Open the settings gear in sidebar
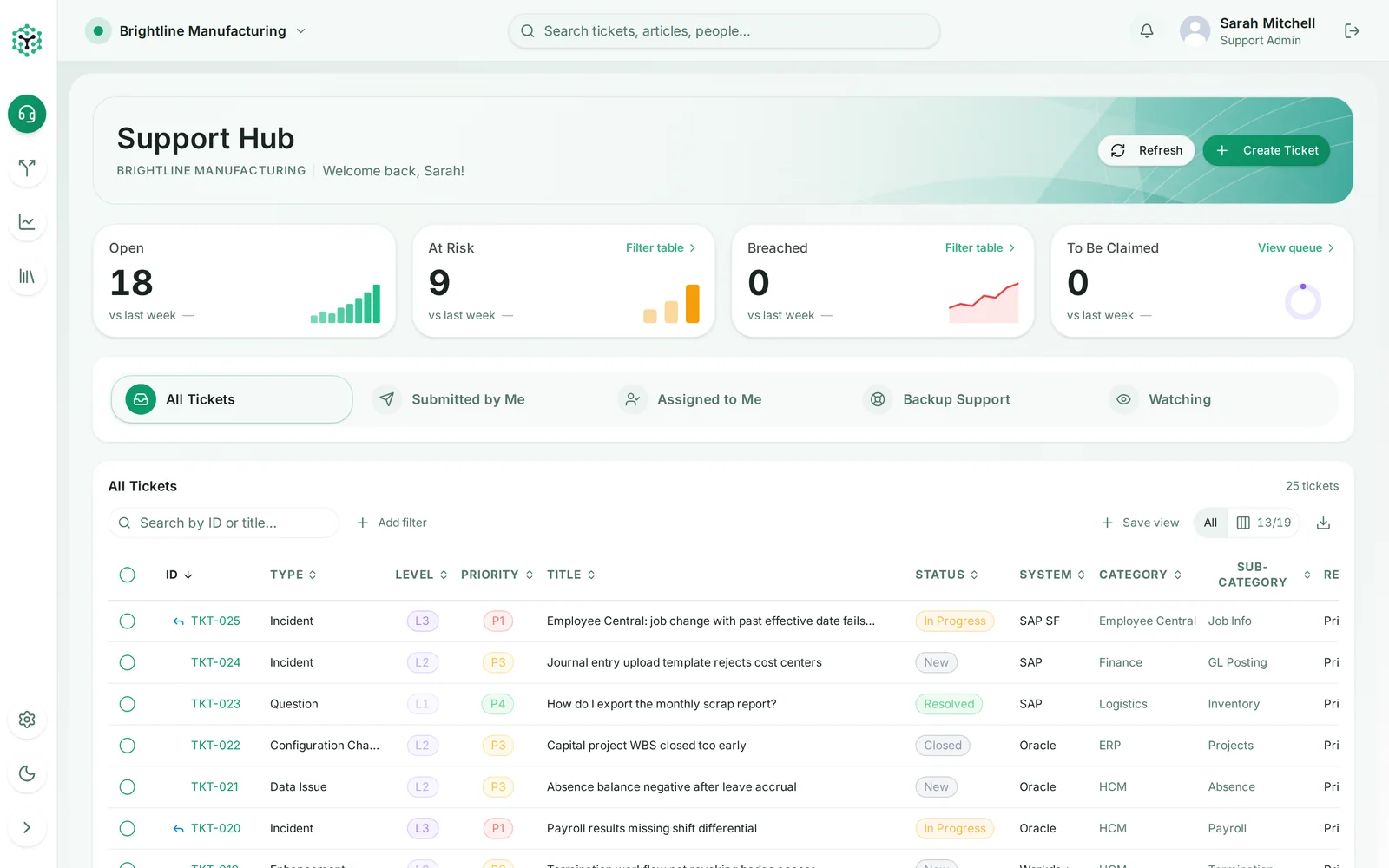Viewport: 1389px width, 868px height. tap(27, 720)
